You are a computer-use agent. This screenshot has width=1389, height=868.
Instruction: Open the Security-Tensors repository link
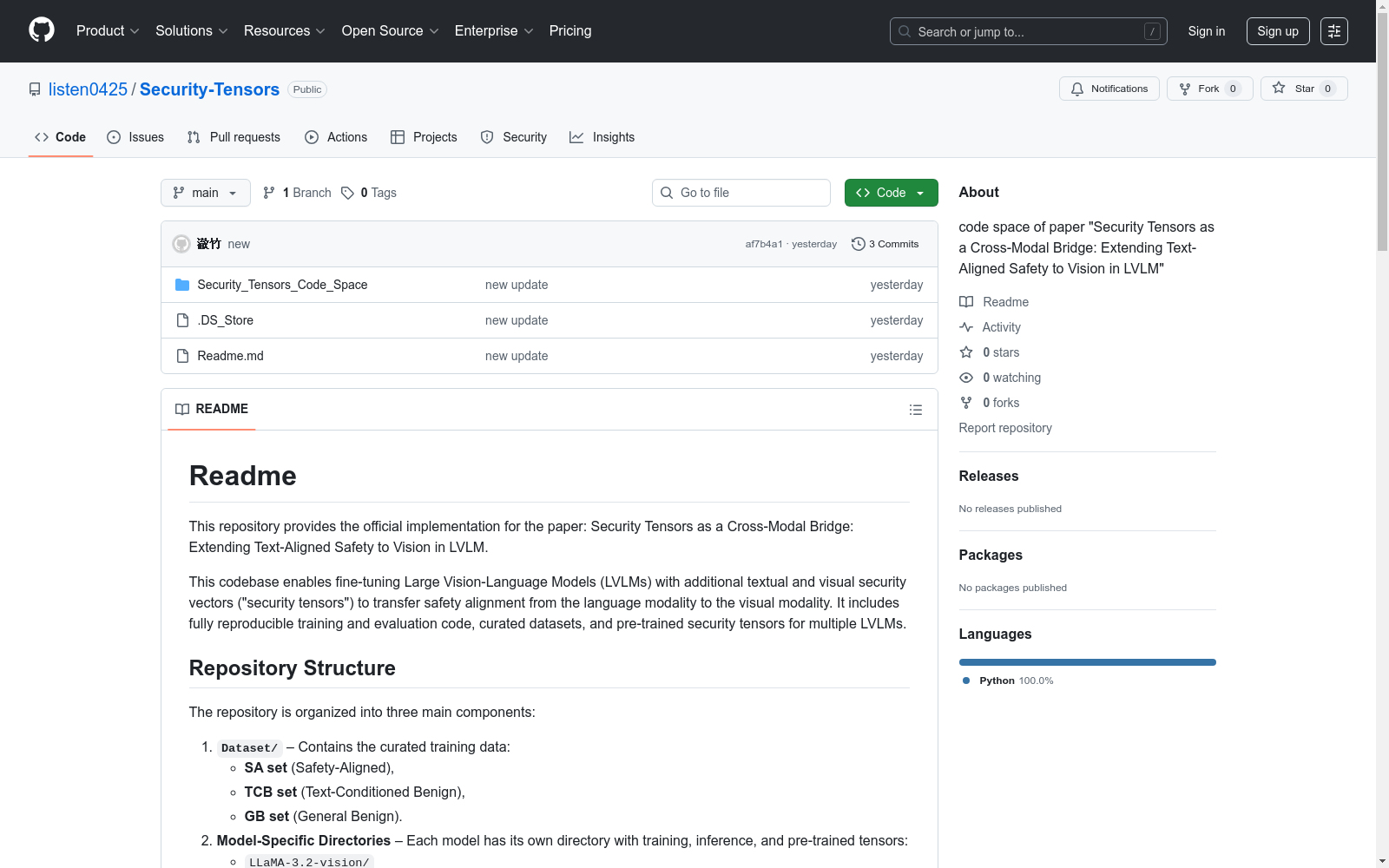pos(209,89)
